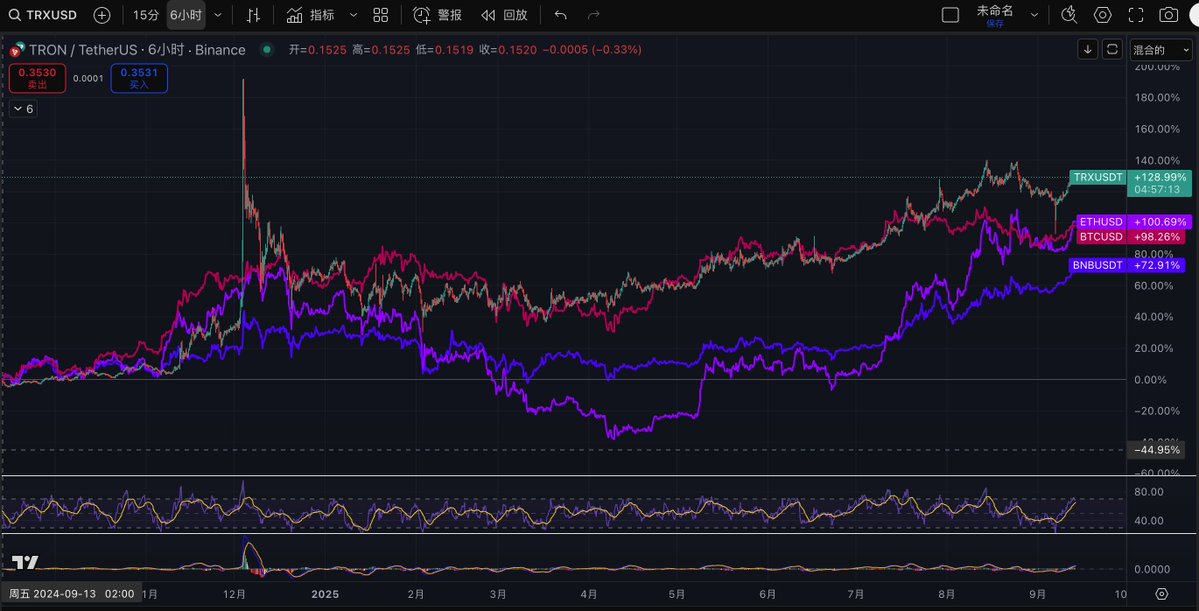Screen dimensions: 1199x611
Task: Click the 200.00% price scale value
Action: tap(1157, 67)
